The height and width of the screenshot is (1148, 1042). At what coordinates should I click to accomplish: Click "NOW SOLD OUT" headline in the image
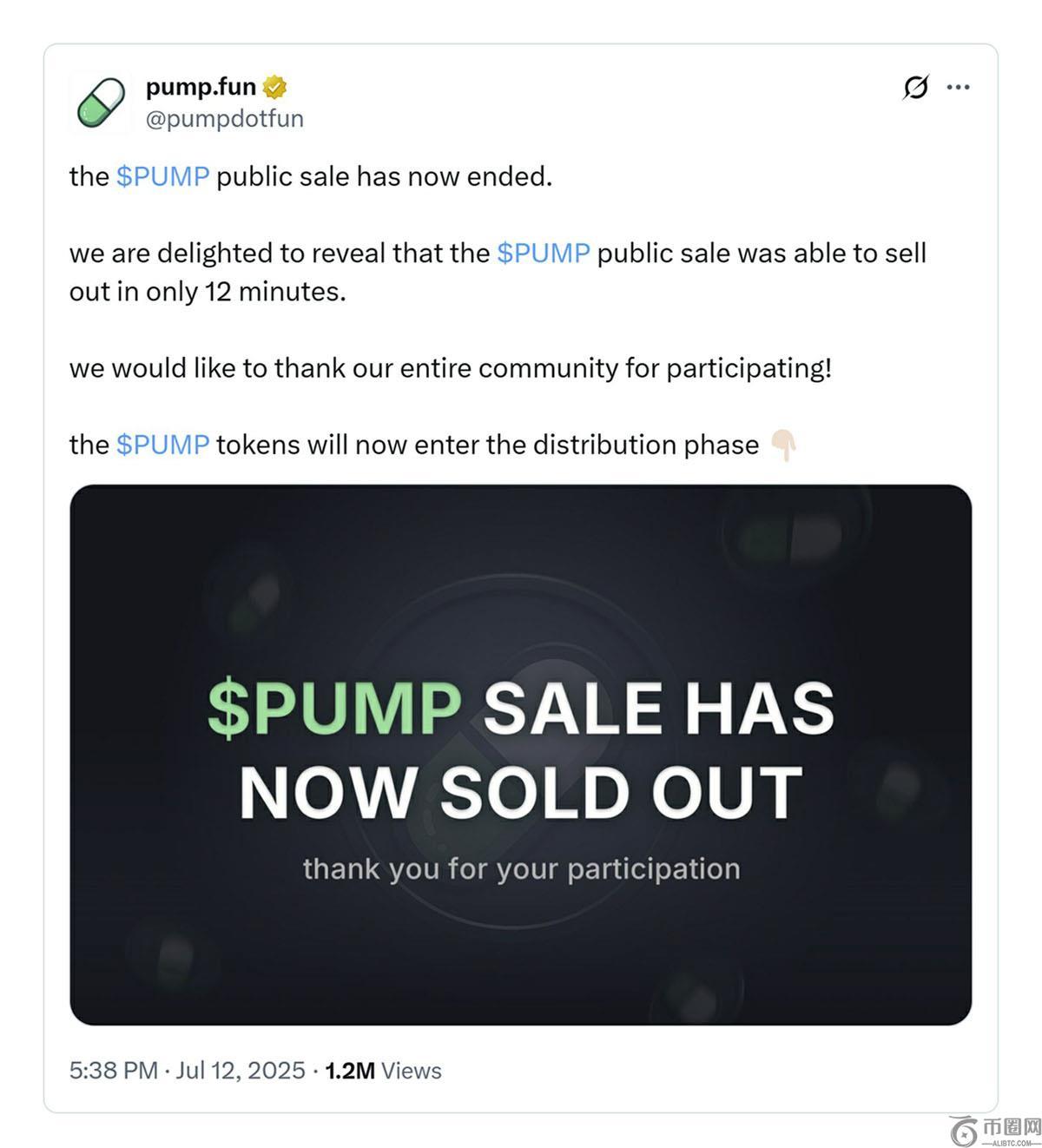[x=520, y=791]
